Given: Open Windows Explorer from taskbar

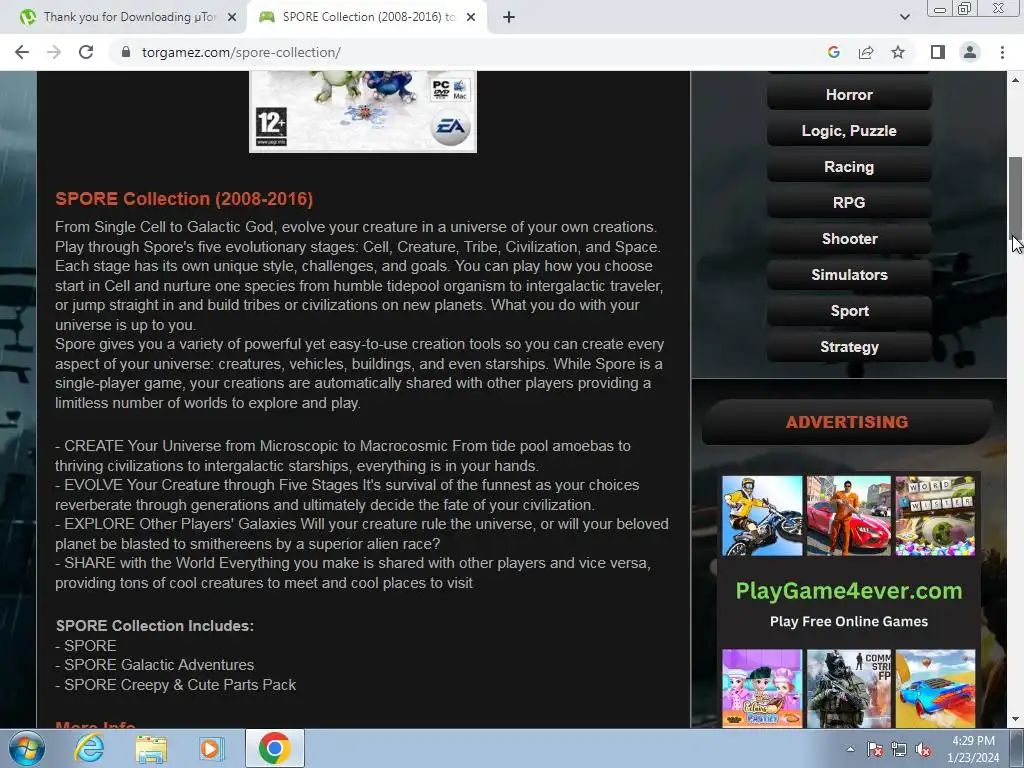Looking at the screenshot, I should [x=151, y=748].
